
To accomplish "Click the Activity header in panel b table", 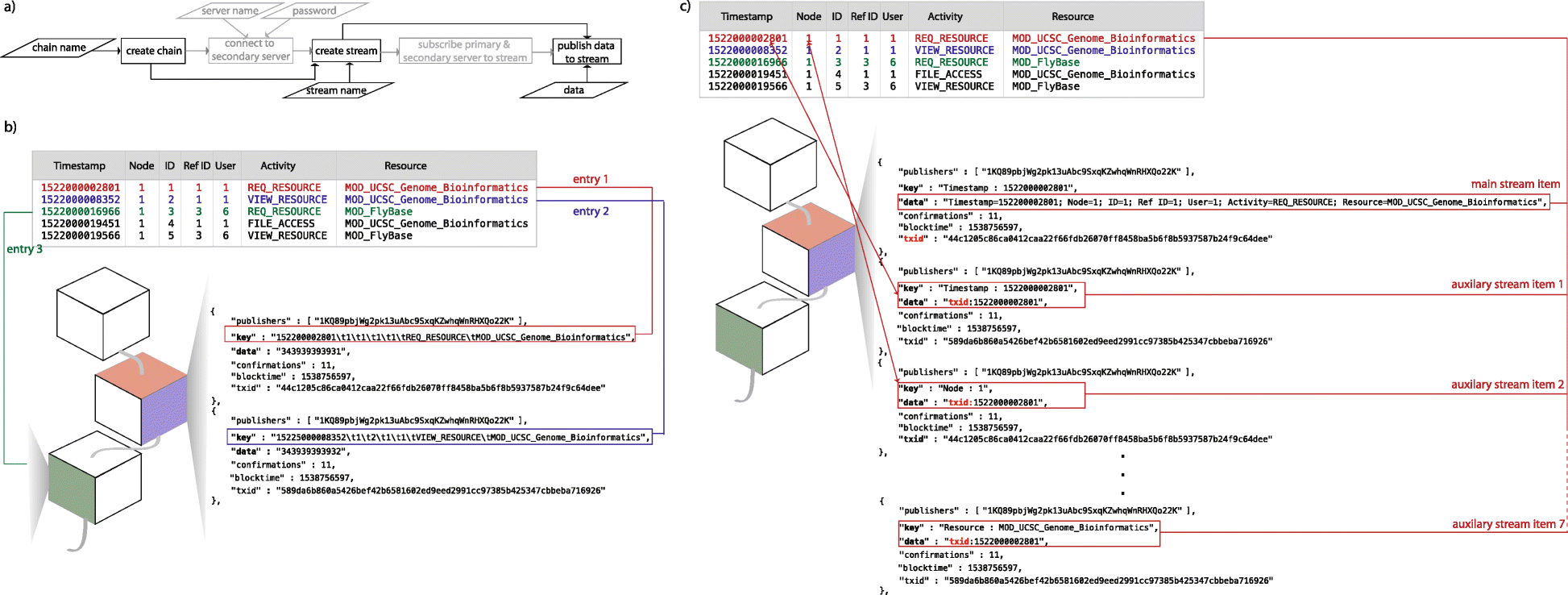I will [278, 165].
